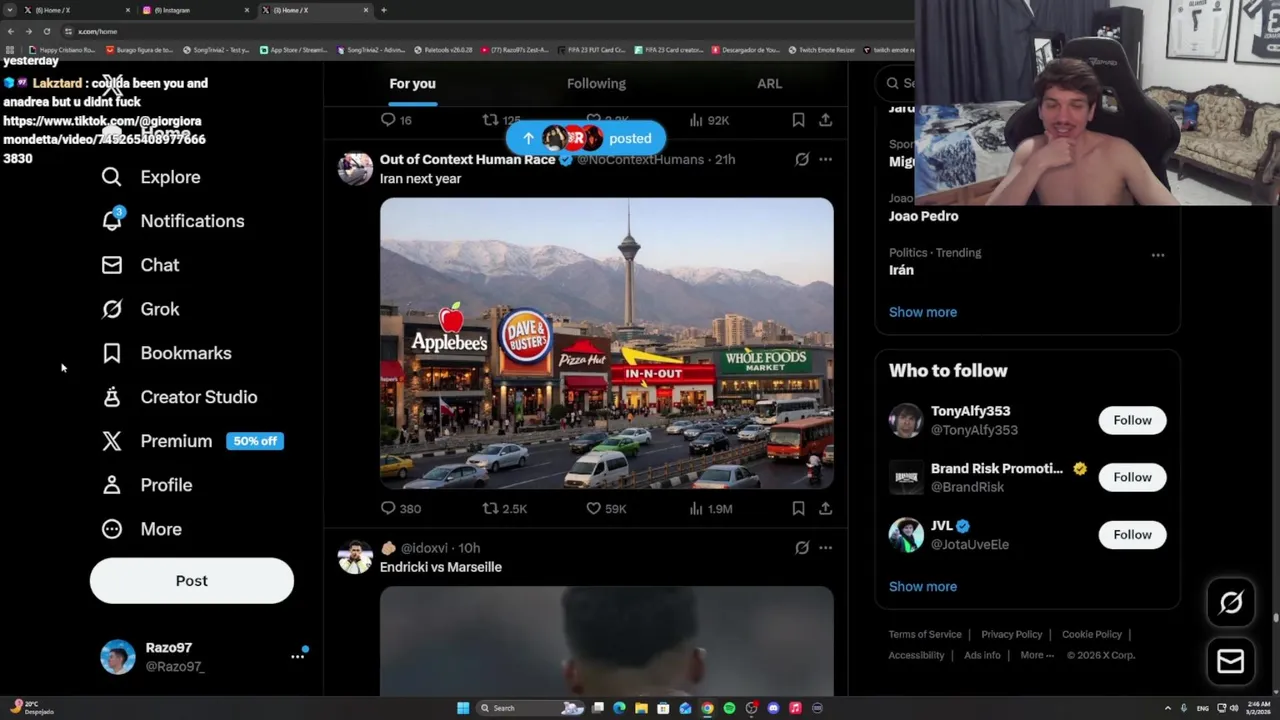Open Microsoft Edge from taskbar
The image size is (1280, 720).
click(x=619, y=708)
